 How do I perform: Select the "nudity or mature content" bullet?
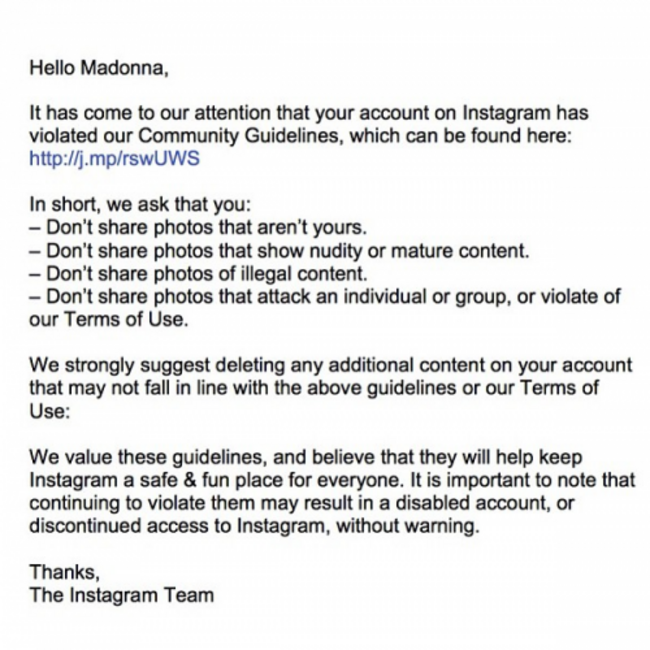click(x=279, y=250)
